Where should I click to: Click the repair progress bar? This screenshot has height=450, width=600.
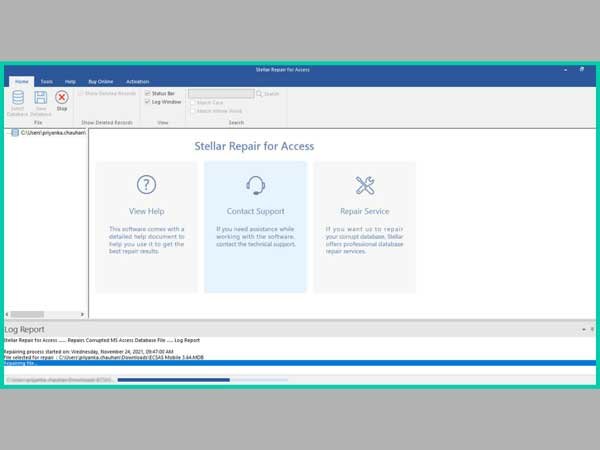(x=202, y=380)
